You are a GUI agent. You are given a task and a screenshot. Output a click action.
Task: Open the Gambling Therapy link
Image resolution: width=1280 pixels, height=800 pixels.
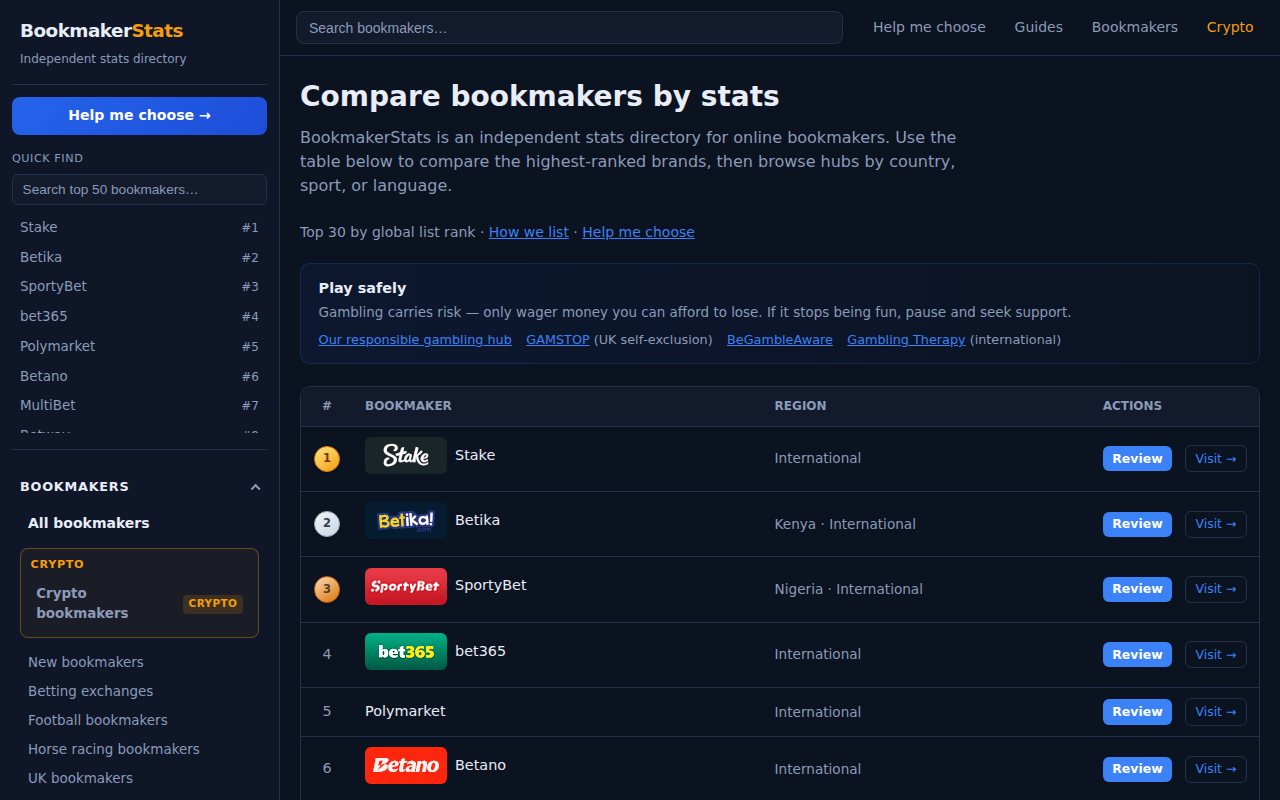(906, 340)
